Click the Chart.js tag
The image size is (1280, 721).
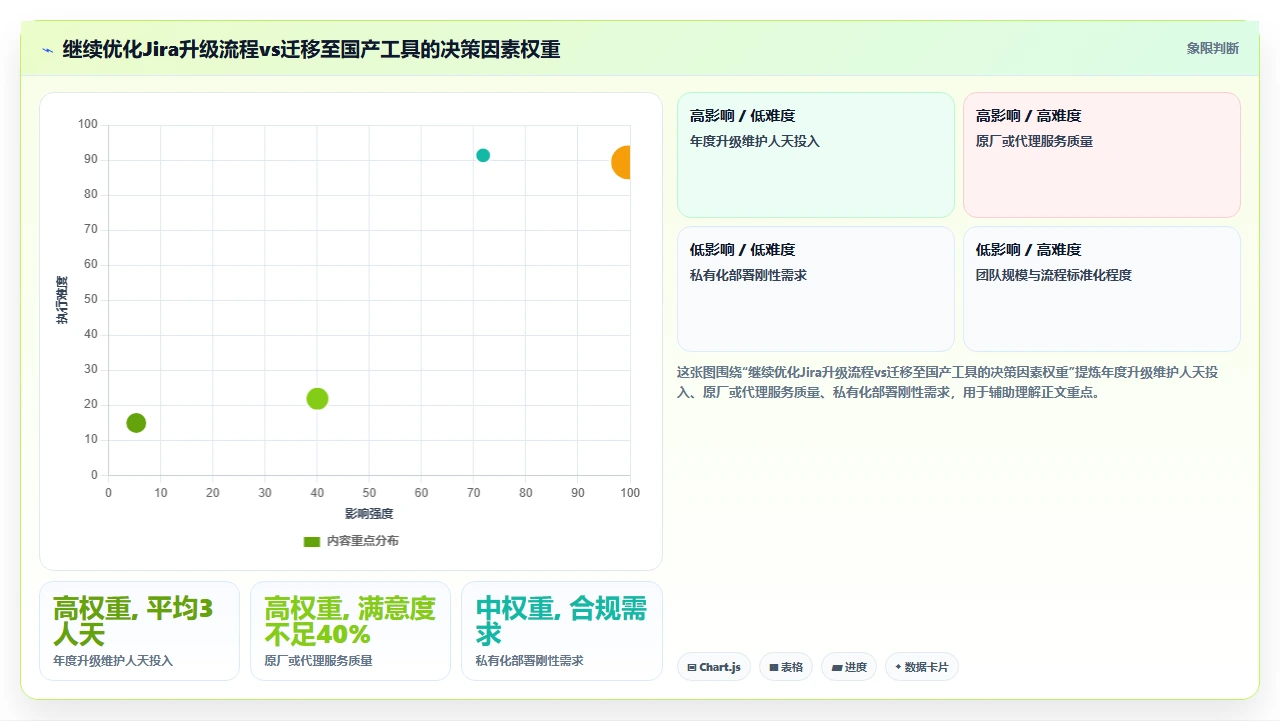[714, 667]
